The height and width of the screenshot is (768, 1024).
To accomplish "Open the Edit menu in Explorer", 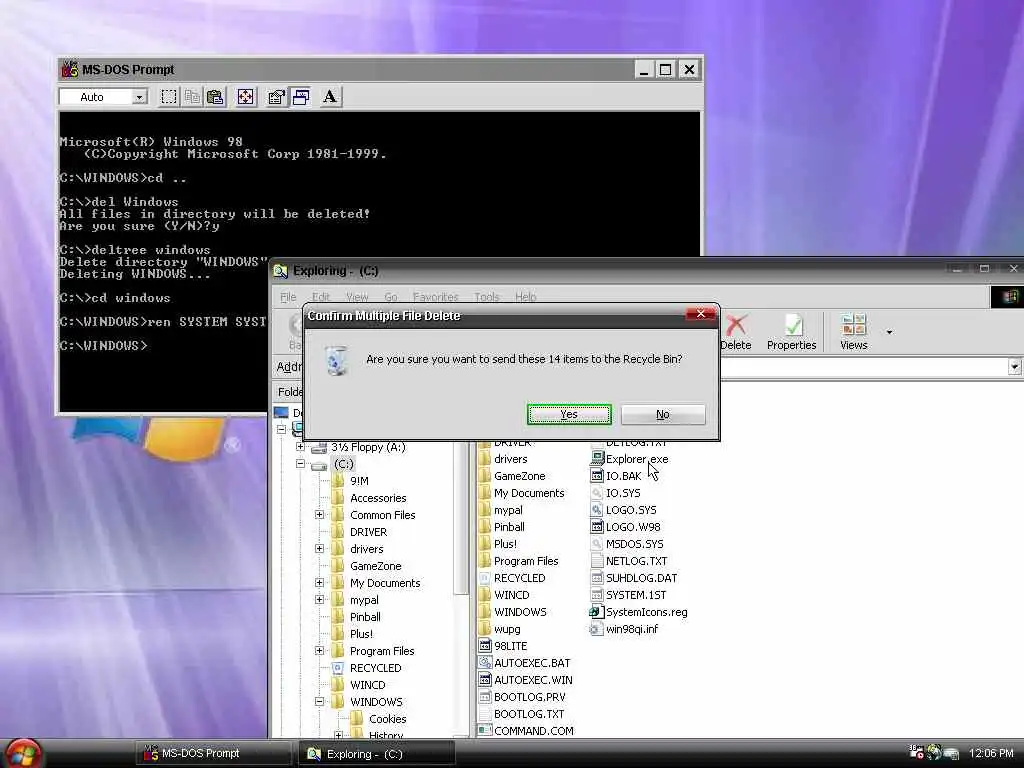I will pyautogui.click(x=321, y=296).
